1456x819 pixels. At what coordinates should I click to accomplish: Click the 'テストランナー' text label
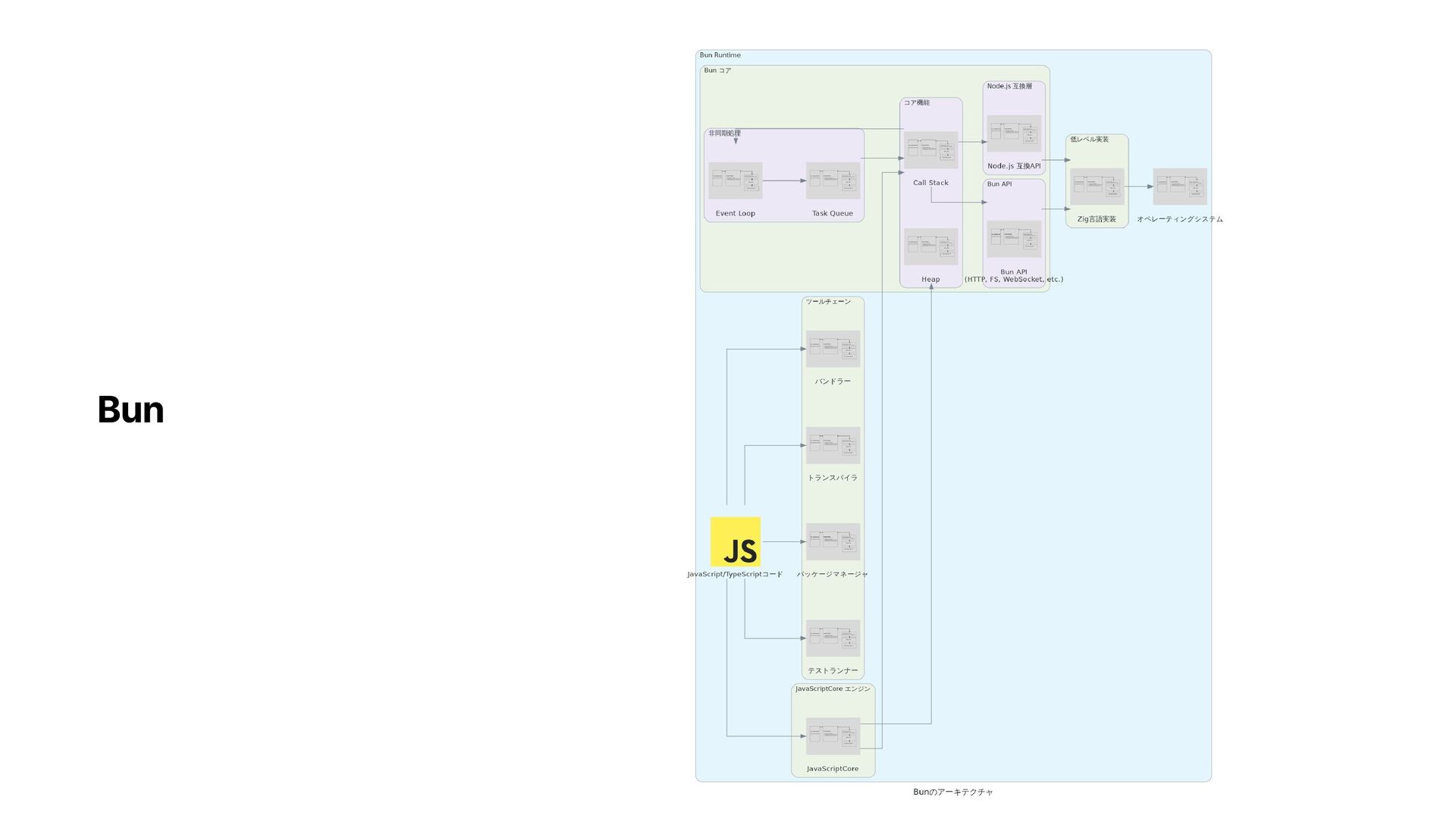click(833, 671)
